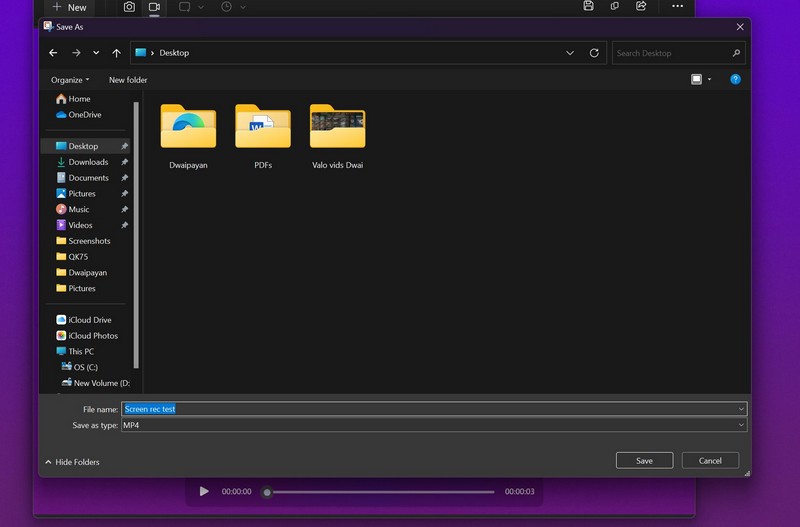The image size is (800, 527).
Task: Open the Dwaipayan folder icon
Action: click(x=188, y=127)
